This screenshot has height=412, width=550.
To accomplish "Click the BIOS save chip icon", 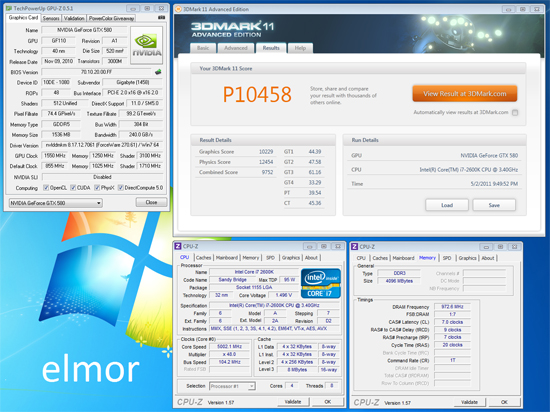I will 158,72.
